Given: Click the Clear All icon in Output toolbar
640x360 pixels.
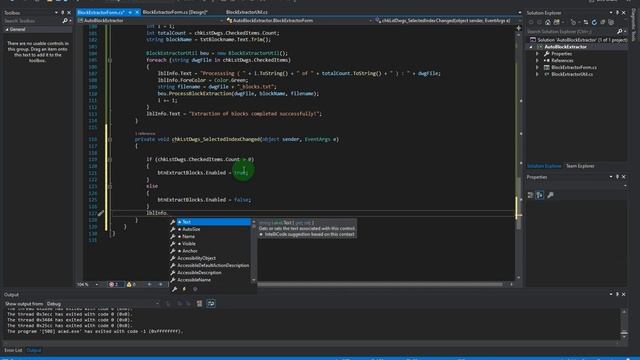Looking at the screenshot, I should click(x=199, y=304).
